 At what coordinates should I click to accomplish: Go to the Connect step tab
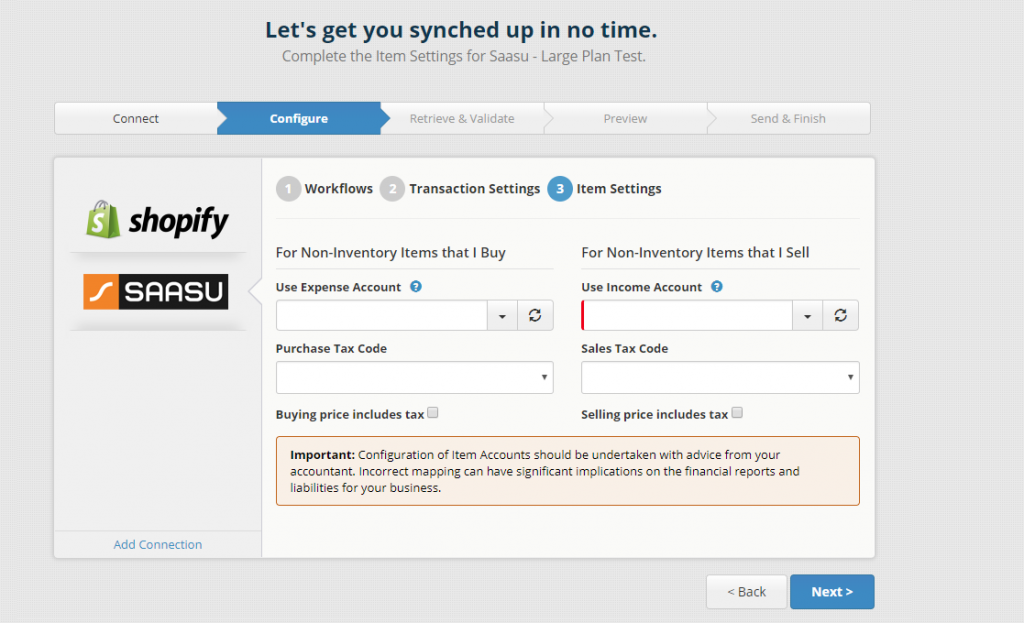click(136, 118)
